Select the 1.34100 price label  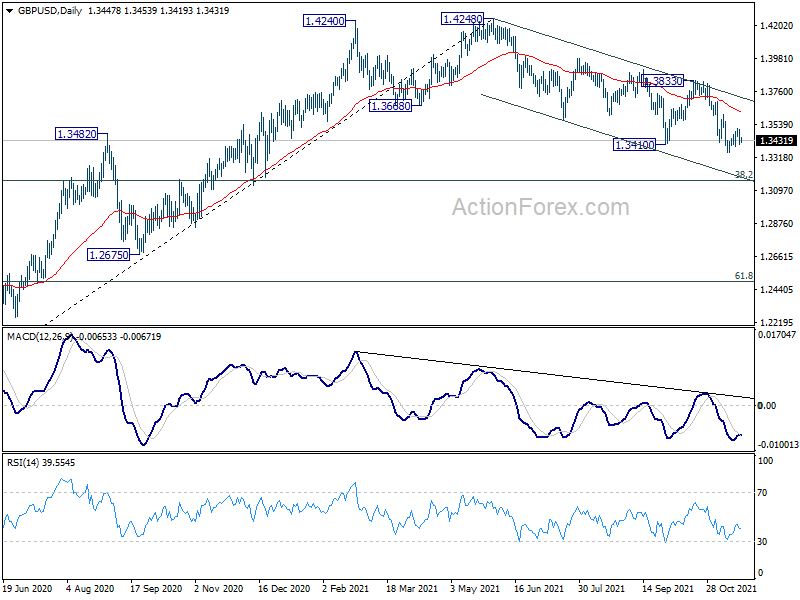pos(634,145)
